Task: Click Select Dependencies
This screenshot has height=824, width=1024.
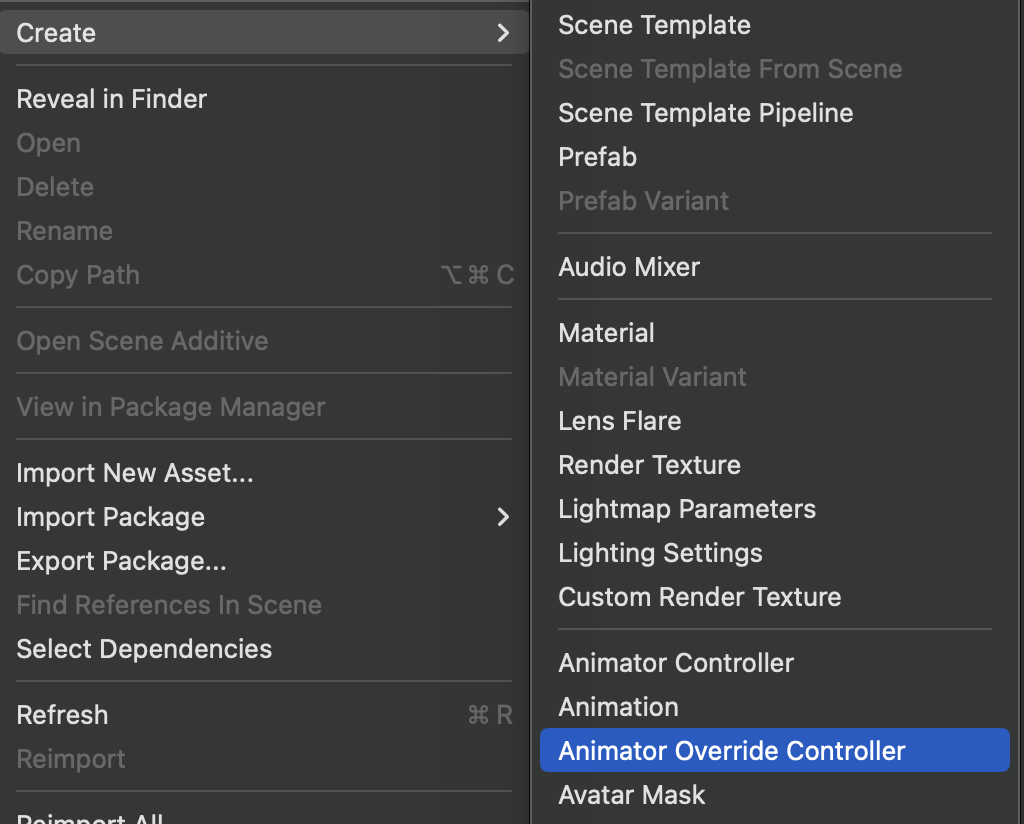Action: click(x=144, y=649)
